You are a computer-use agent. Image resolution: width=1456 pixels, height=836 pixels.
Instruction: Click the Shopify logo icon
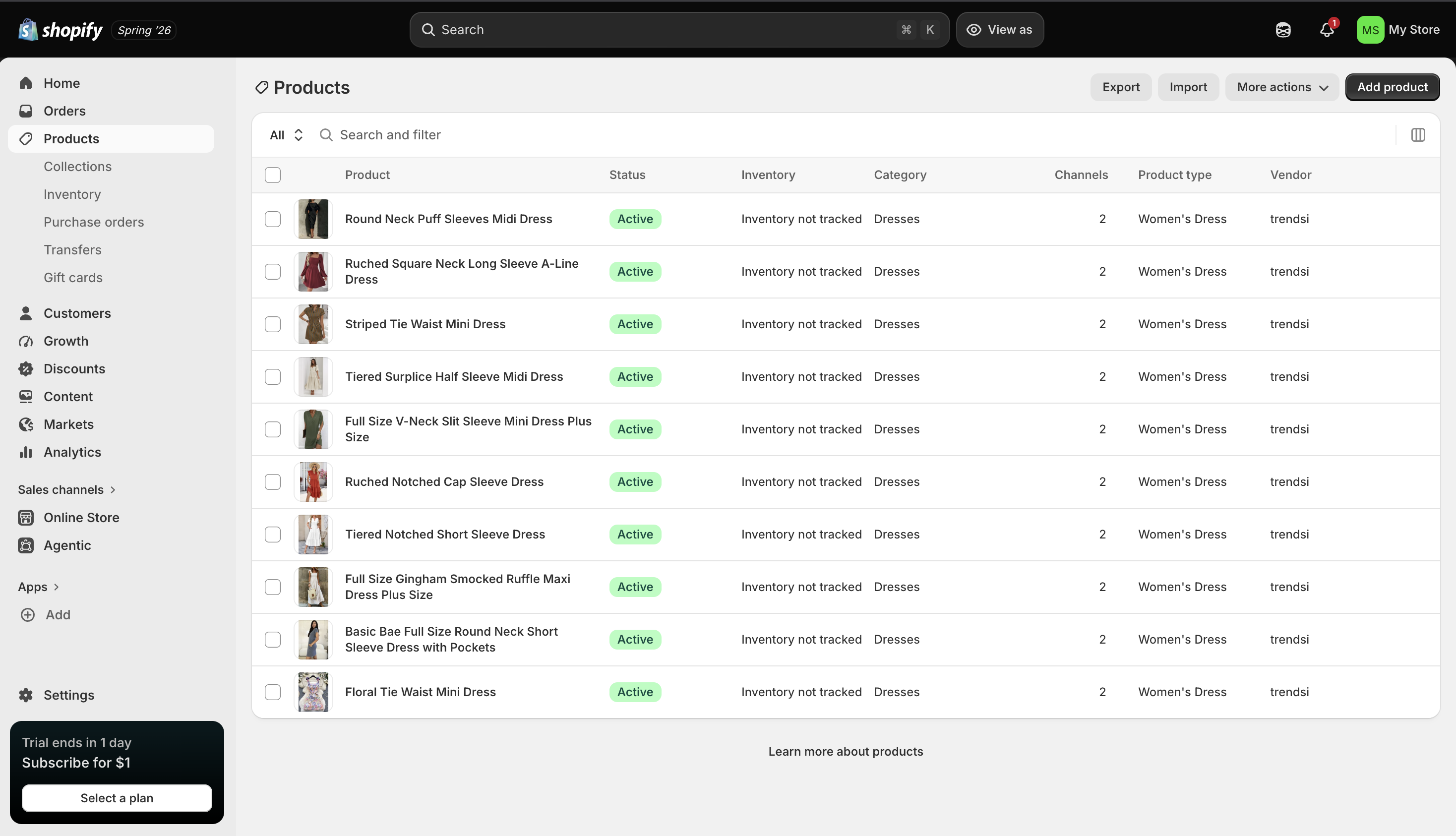point(28,30)
